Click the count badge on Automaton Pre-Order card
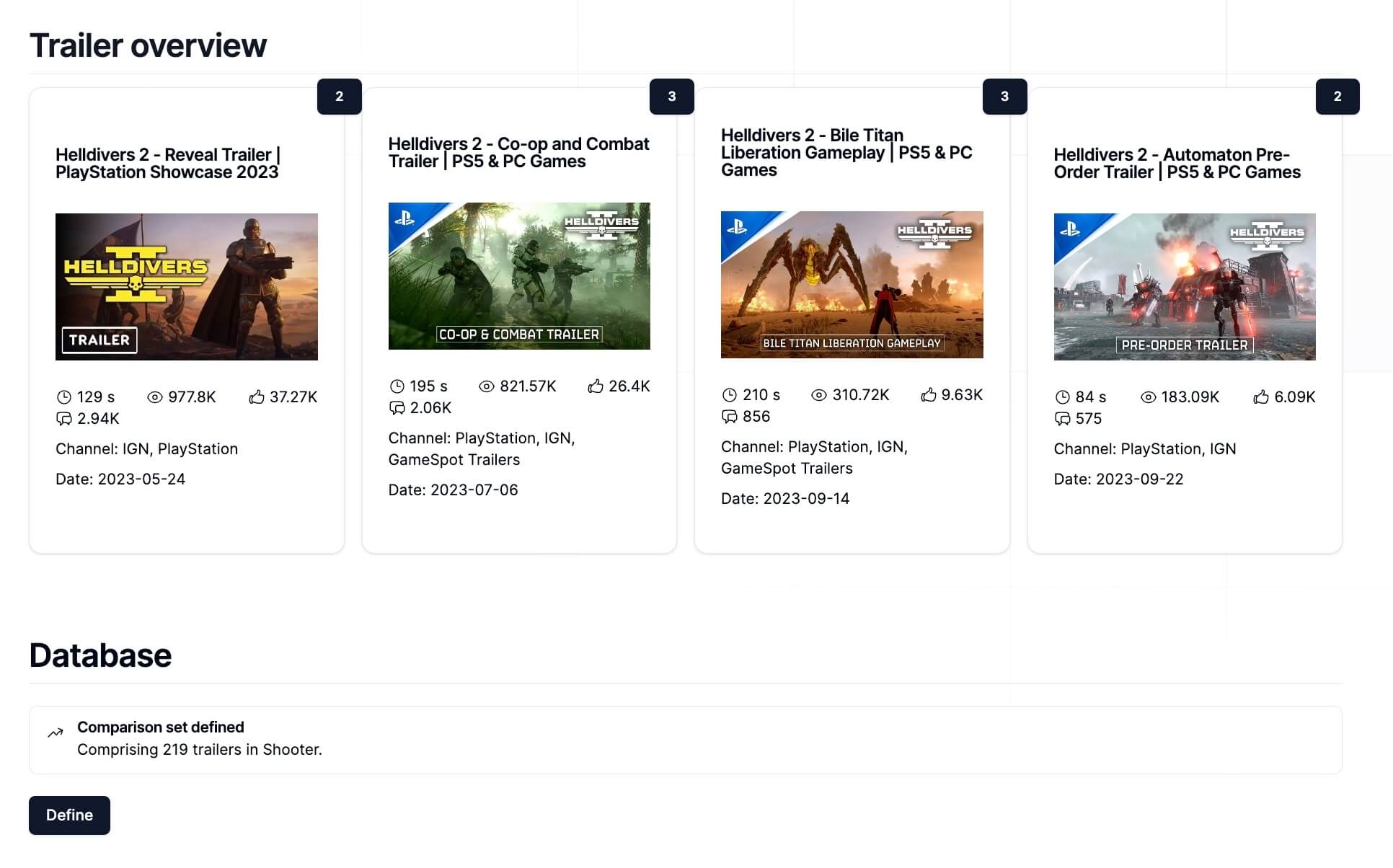This screenshot has width=1393, height=868. tap(1337, 97)
